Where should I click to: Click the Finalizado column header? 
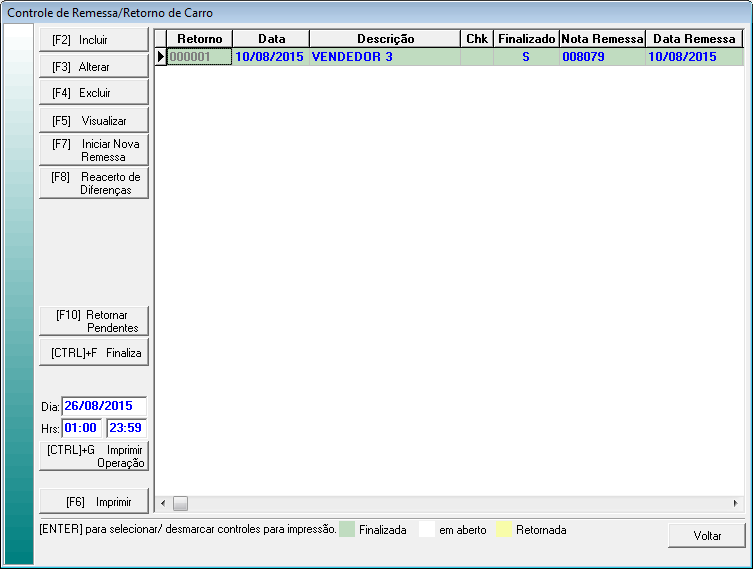[526, 38]
